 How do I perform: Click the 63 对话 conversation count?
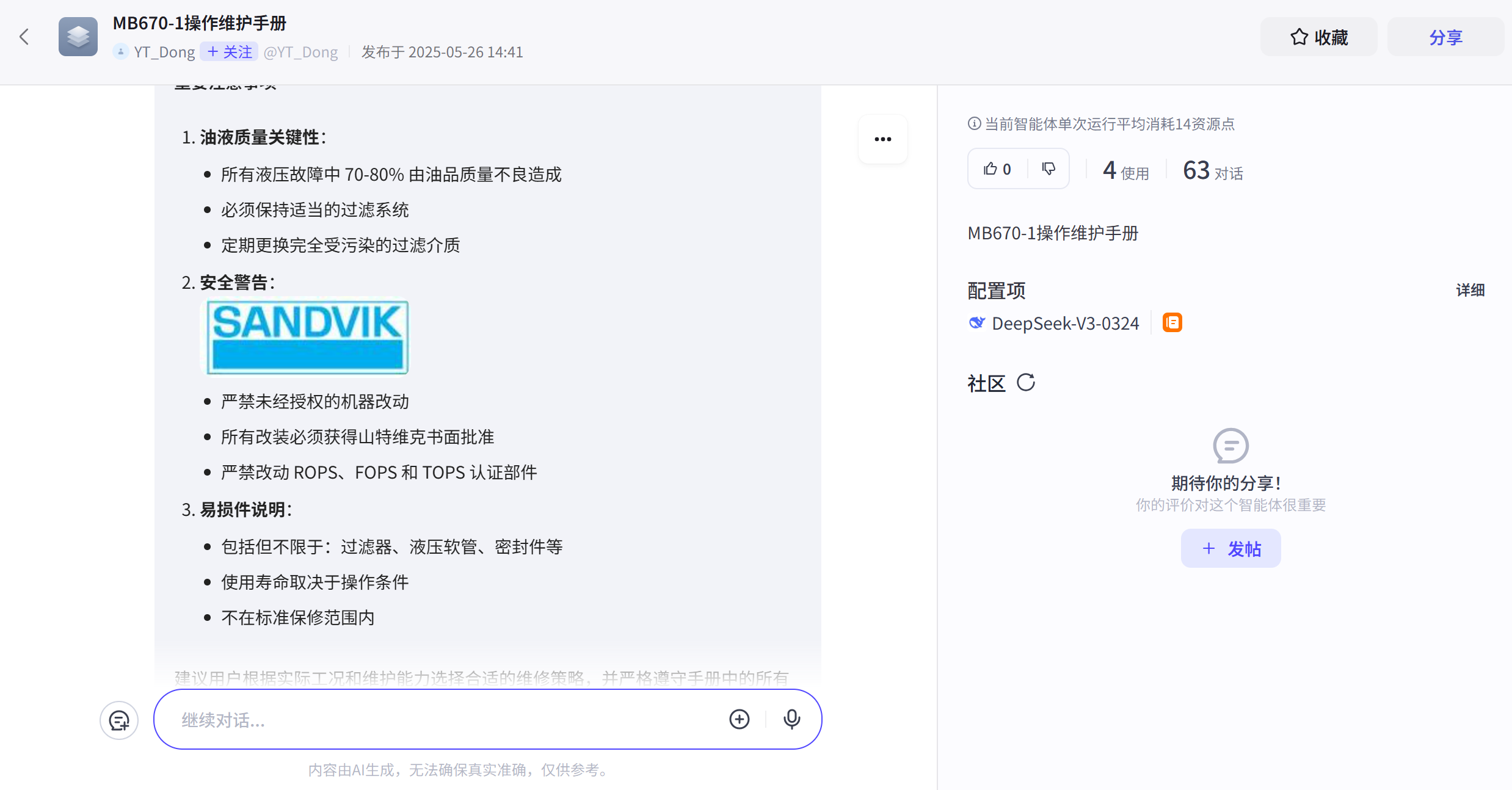click(x=1212, y=170)
